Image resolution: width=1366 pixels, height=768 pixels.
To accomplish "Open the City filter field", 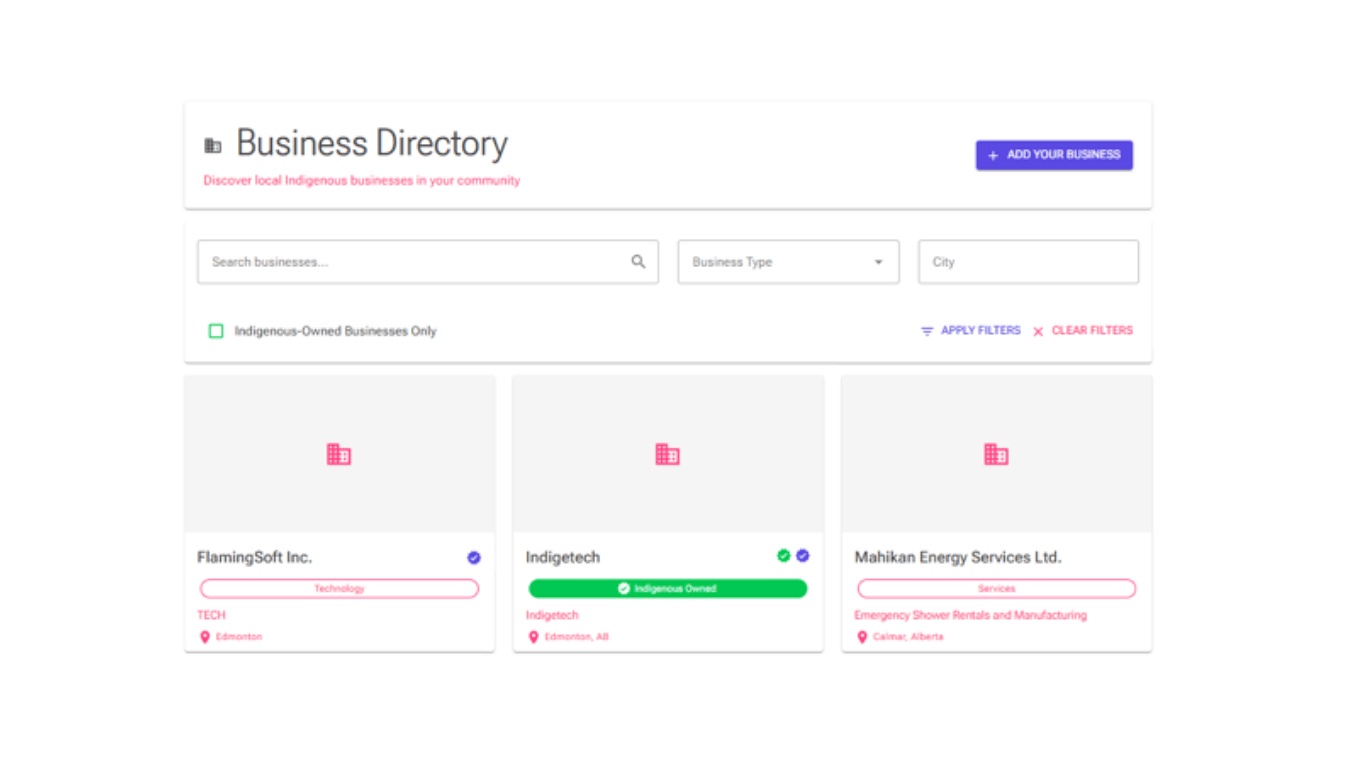I will click(x=1028, y=261).
